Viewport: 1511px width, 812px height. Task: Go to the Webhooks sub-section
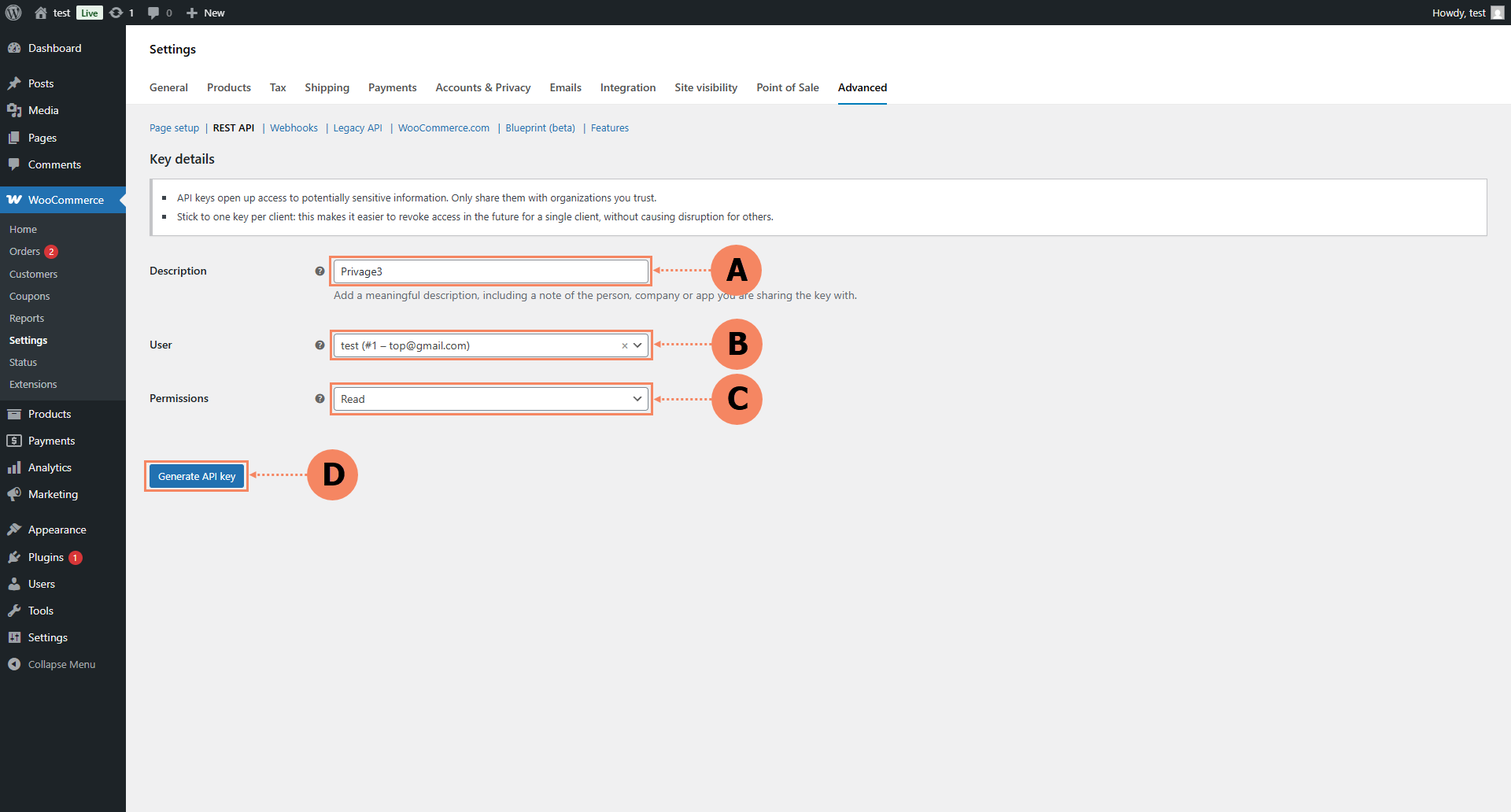coord(294,128)
